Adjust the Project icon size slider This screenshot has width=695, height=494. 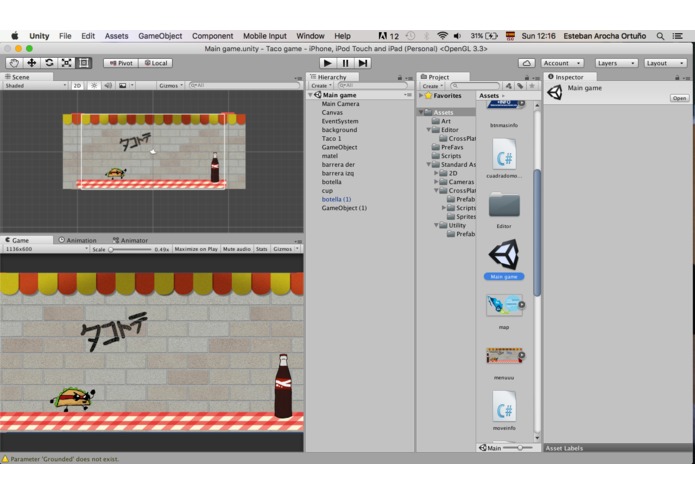point(519,448)
